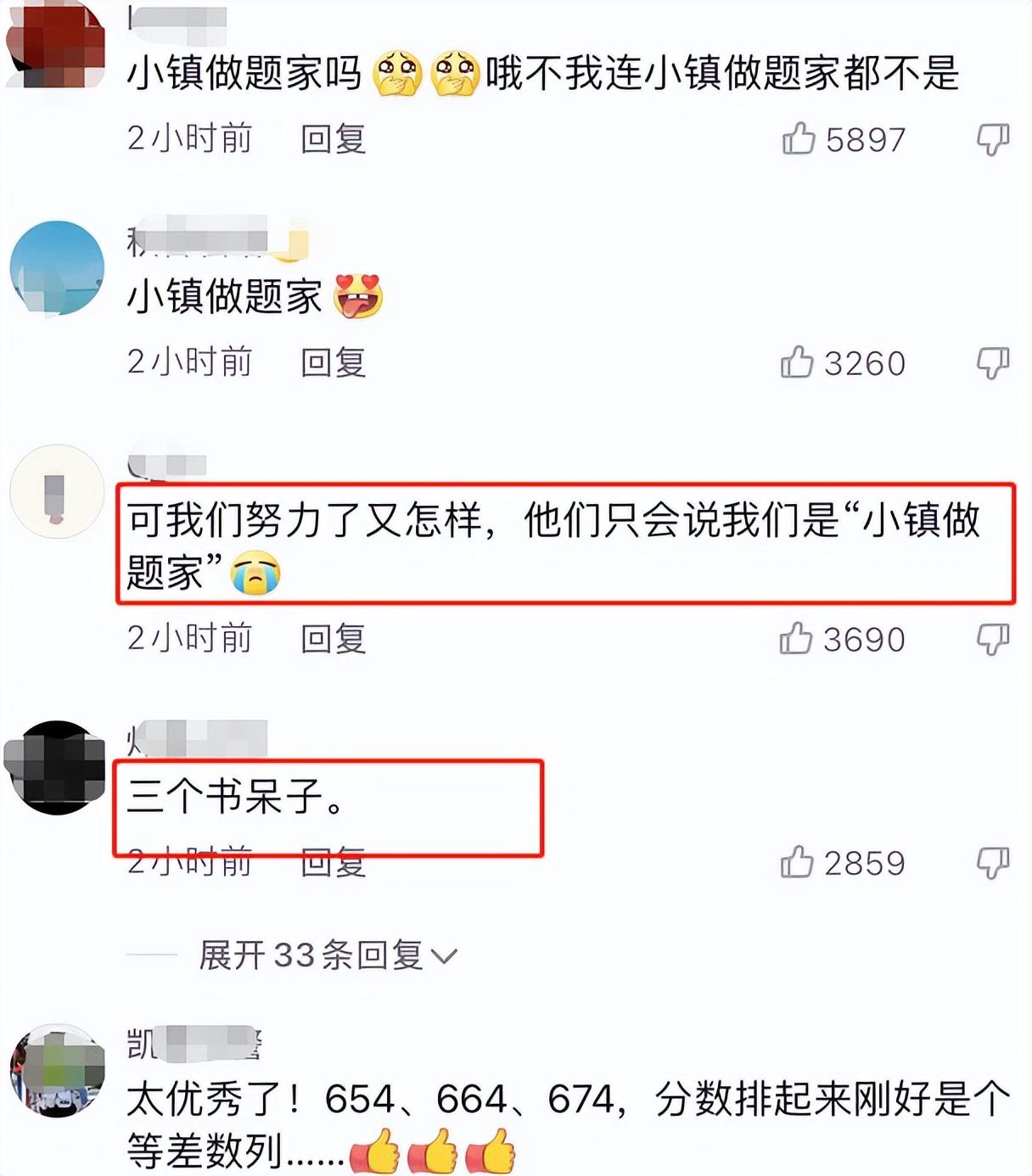Image resolution: width=1032 pixels, height=1176 pixels.
Task: Open the white avatar of third commenter
Action: pos(57,491)
